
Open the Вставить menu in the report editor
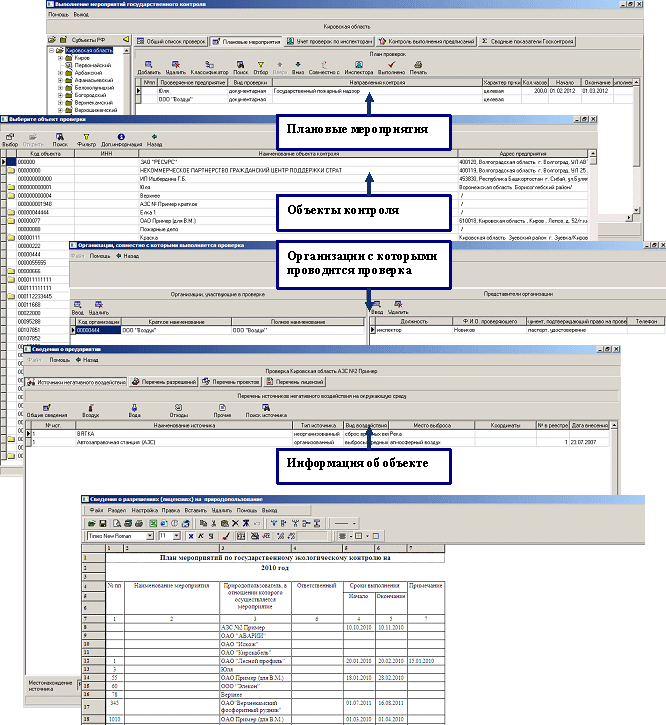pyautogui.click(x=195, y=510)
